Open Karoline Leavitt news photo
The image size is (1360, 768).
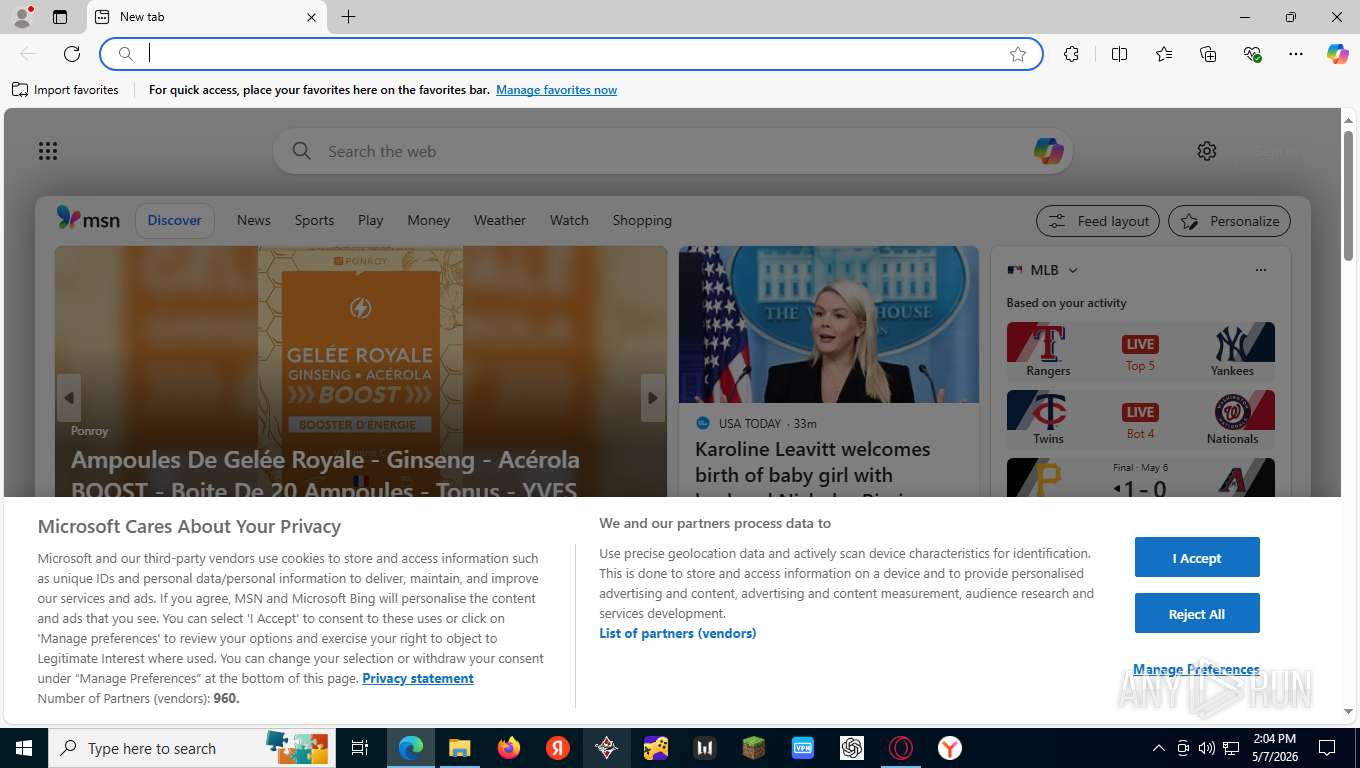(x=829, y=325)
